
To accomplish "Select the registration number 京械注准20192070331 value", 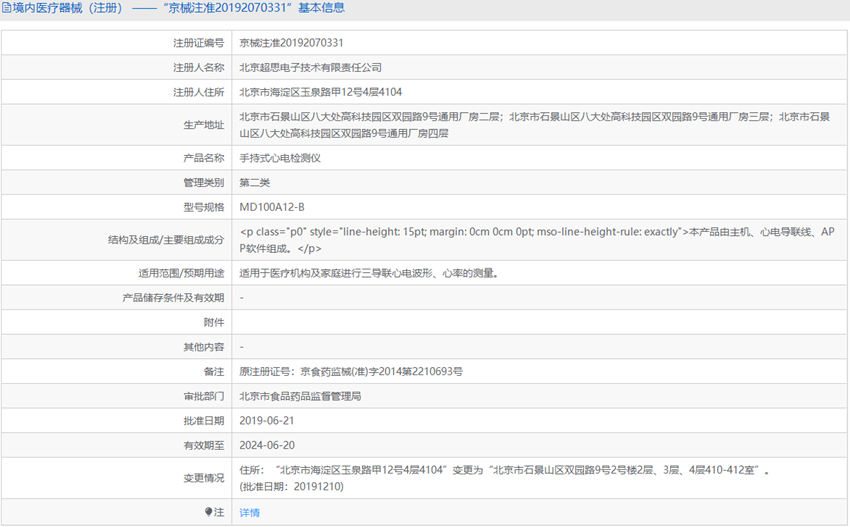I will (291, 43).
